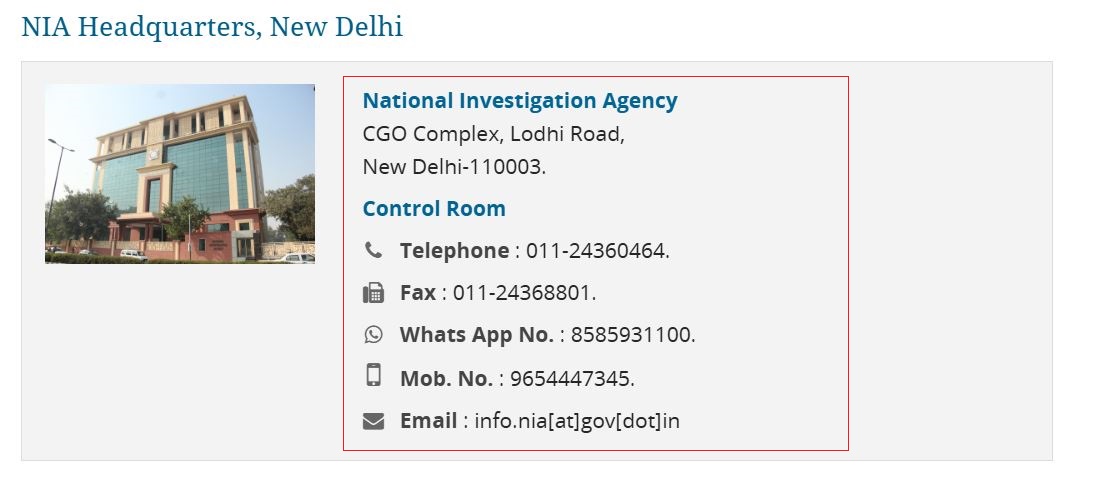1093x478 pixels.
Task: Click the info.nia[at]gov[dot]in email address
Action: (577, 421)
